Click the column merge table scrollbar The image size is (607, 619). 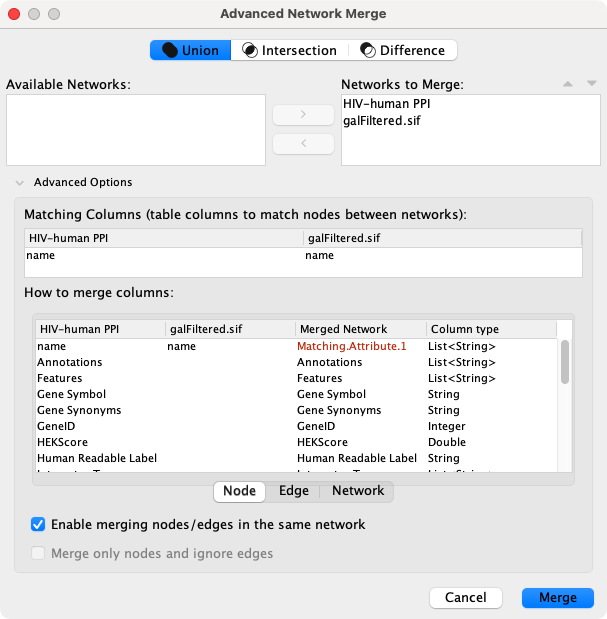[565, 362]
